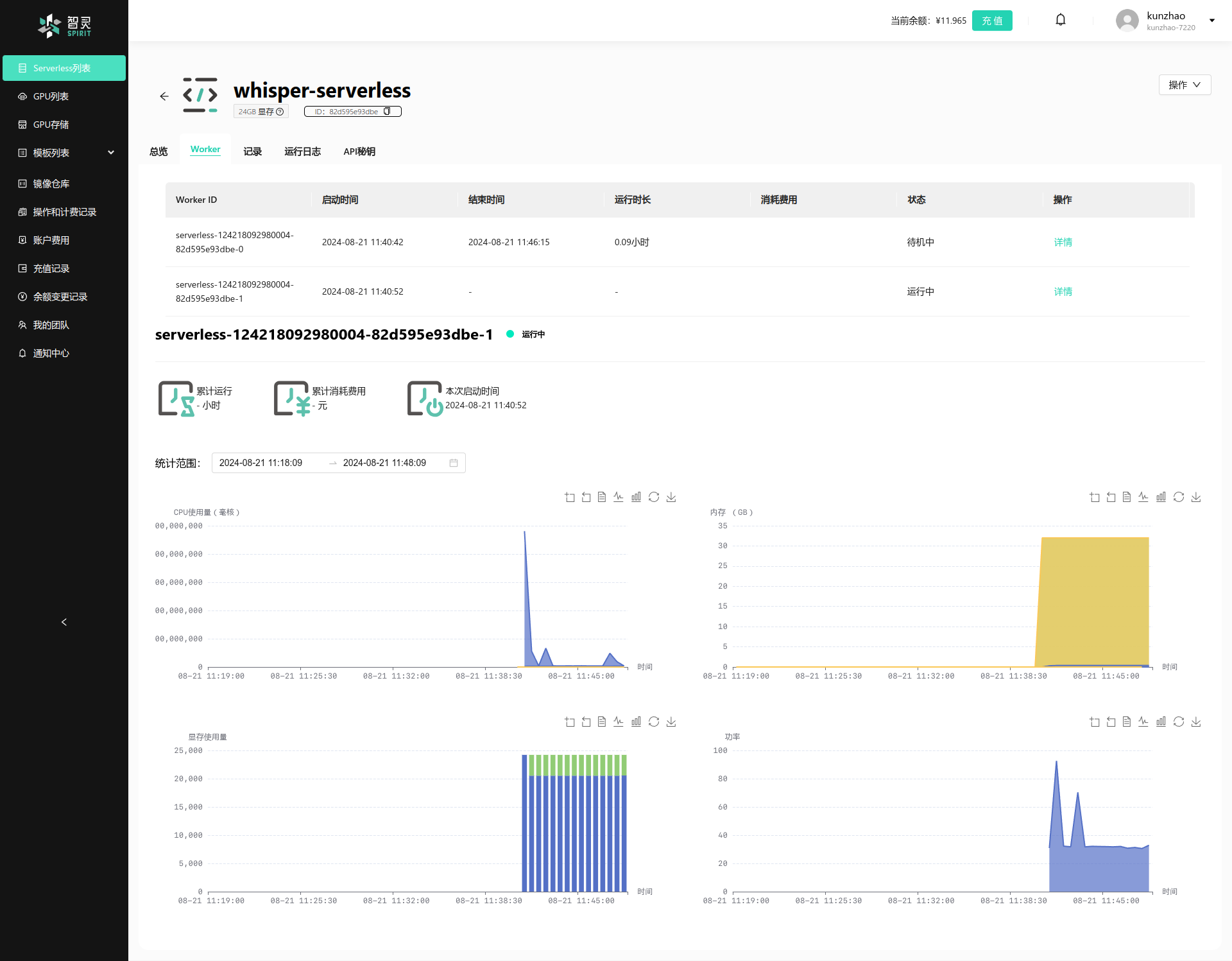Download the 内存 memory chart as image
Viewport: 1232px width, 961px height.
1196,497
